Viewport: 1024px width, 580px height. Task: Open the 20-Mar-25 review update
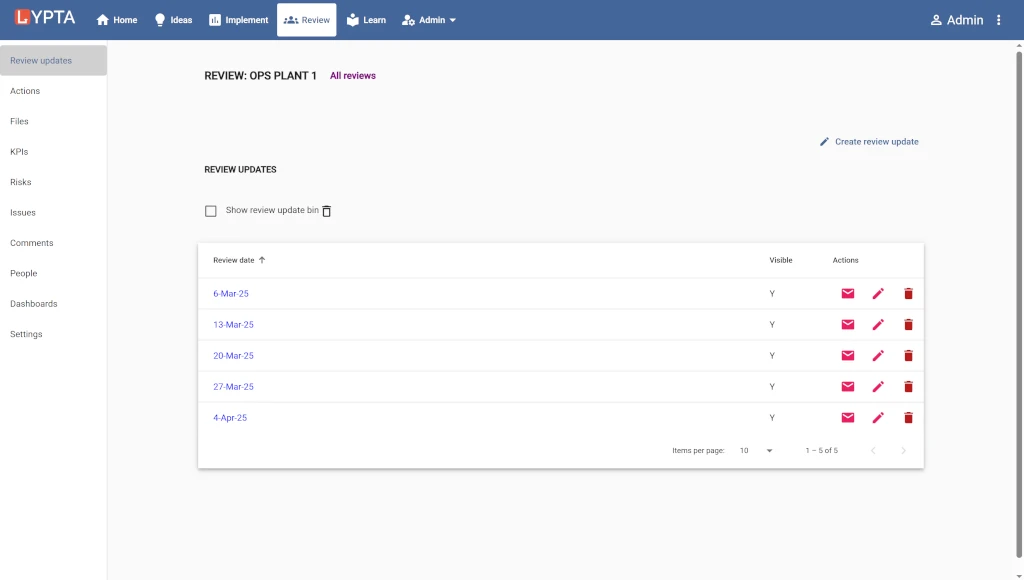[x=233, y=356]
